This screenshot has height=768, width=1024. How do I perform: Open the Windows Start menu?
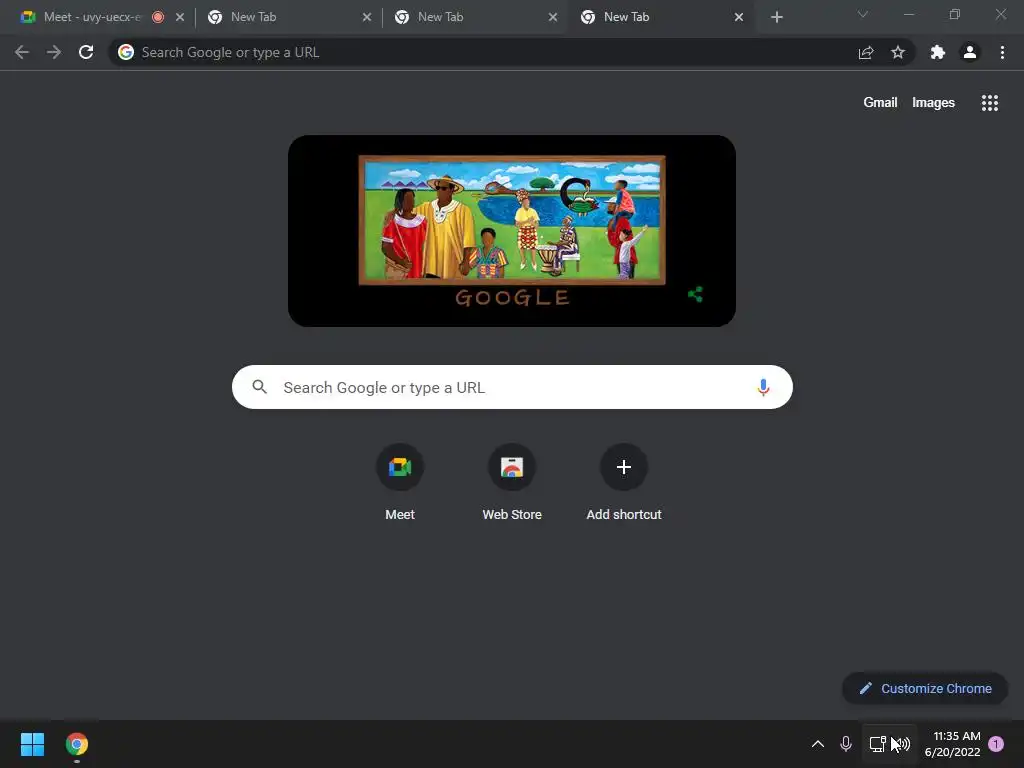(x=32, y=744)
